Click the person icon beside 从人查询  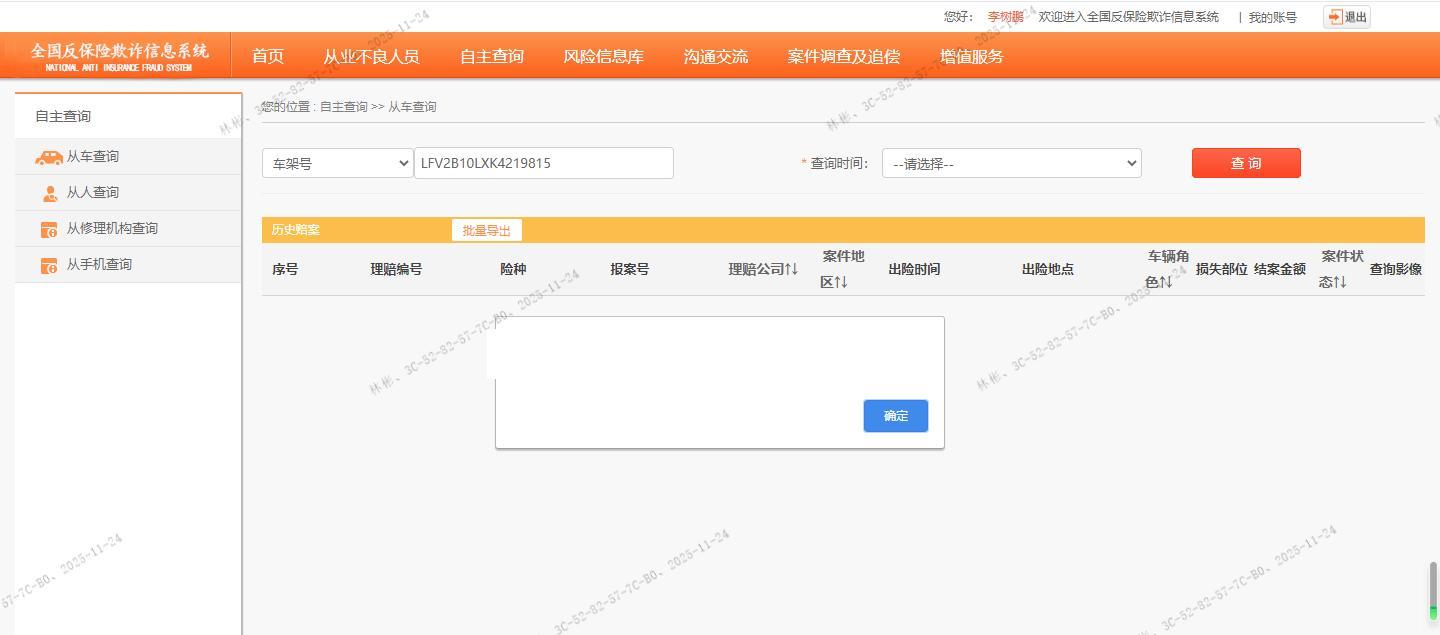tap(49, 193)
